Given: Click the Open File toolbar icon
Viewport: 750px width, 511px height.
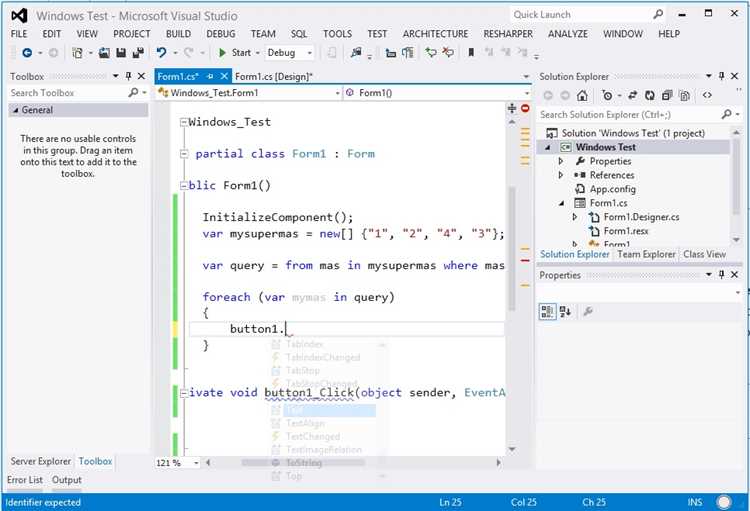Looking at the screenshot, I should tap(104, 53).
